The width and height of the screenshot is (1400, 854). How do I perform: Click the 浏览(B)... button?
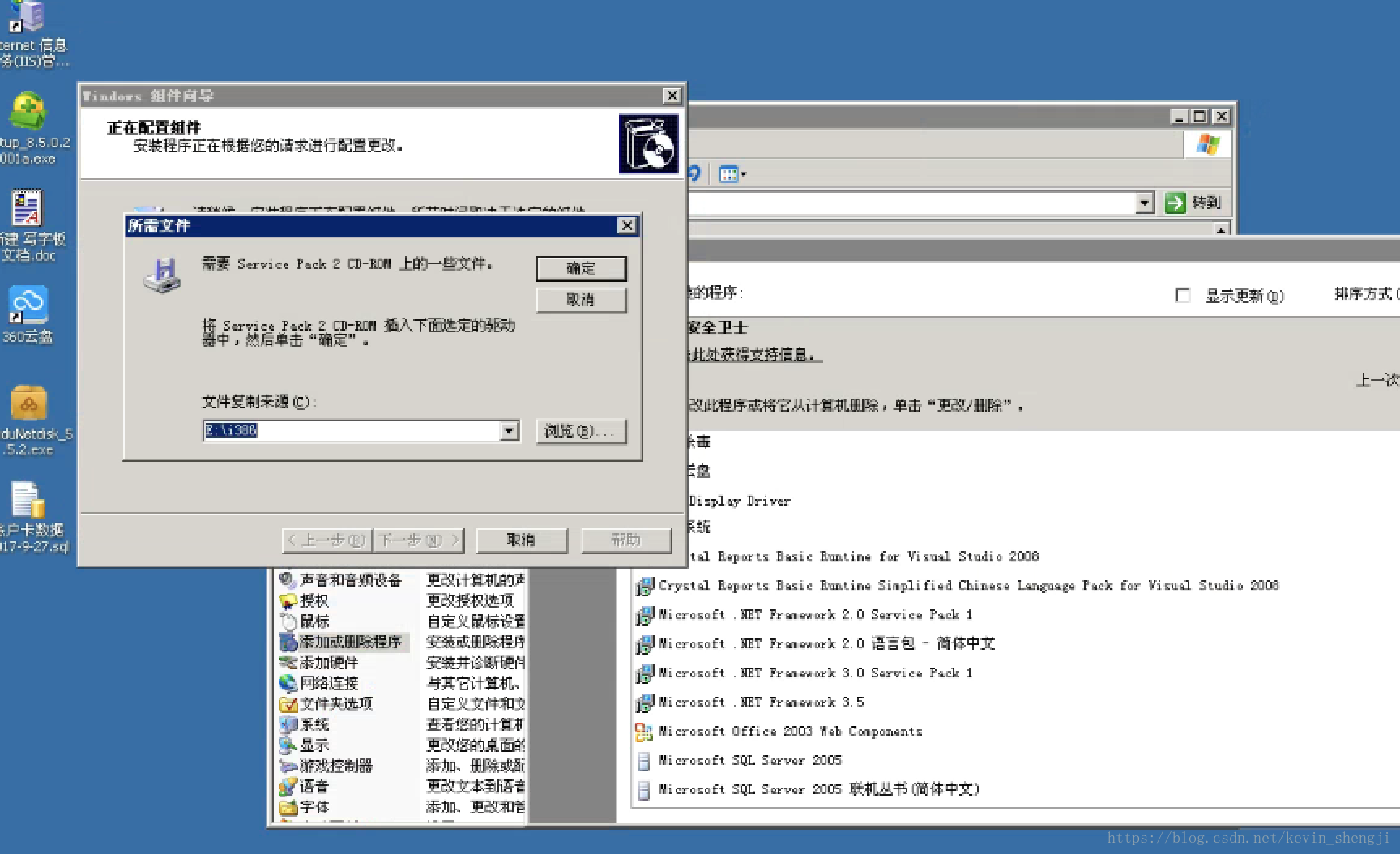coord(581,431)
